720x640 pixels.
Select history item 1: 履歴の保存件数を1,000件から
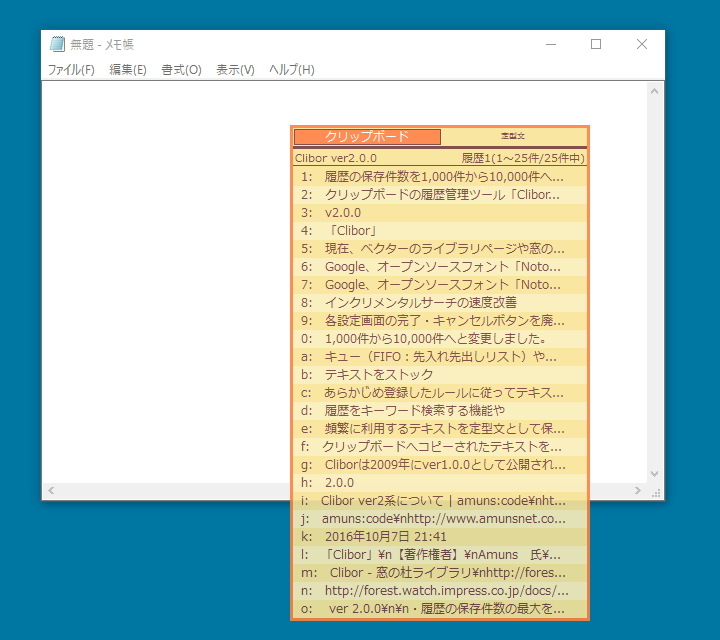[440, 177]
